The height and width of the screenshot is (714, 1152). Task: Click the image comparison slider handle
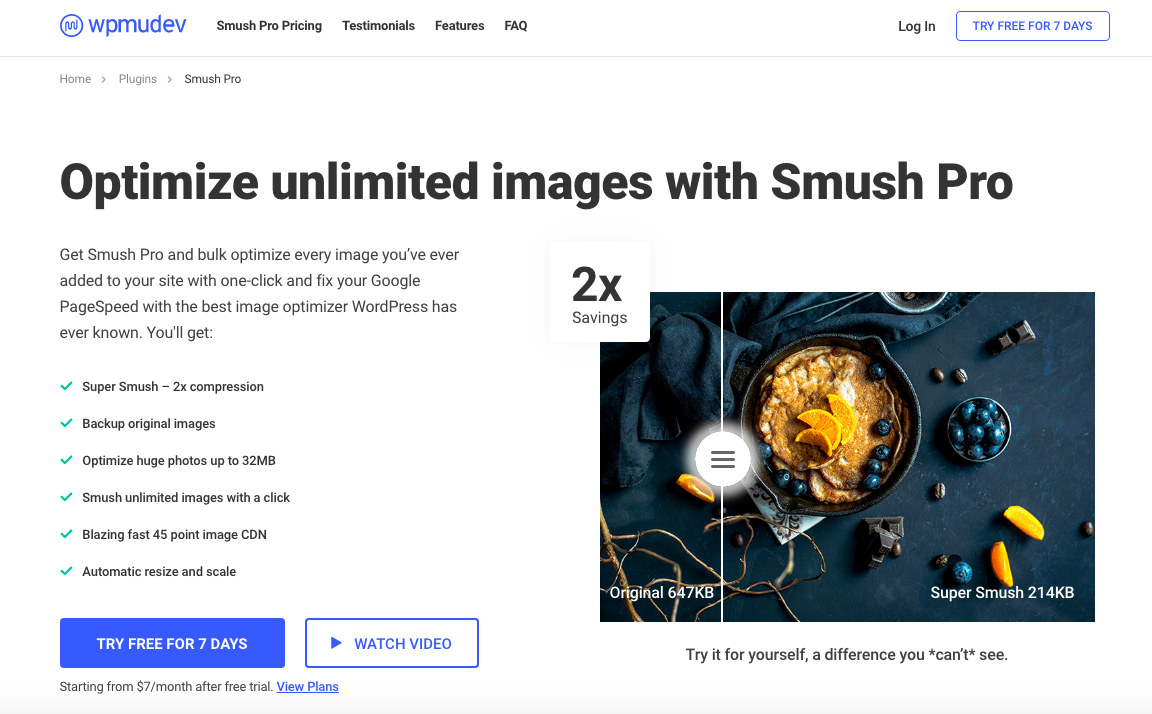coord(723,459)
